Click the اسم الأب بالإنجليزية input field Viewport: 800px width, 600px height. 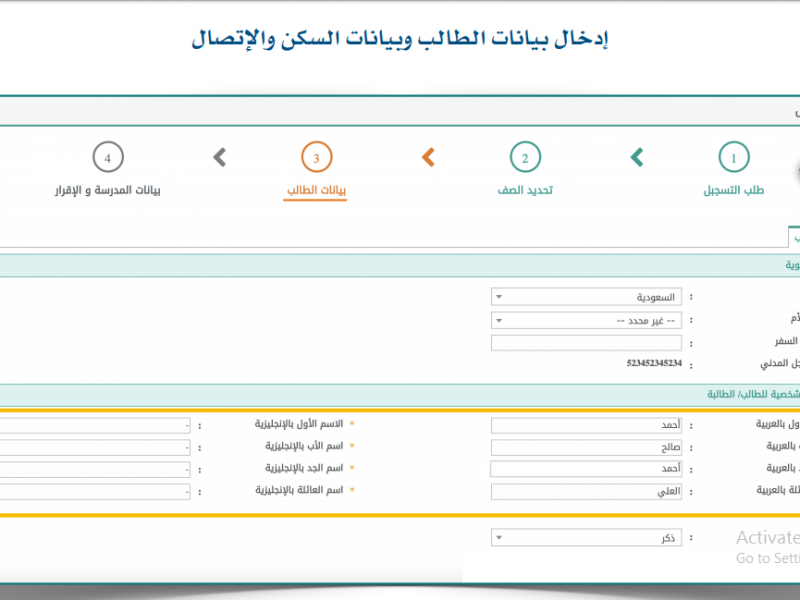point(95,447)
